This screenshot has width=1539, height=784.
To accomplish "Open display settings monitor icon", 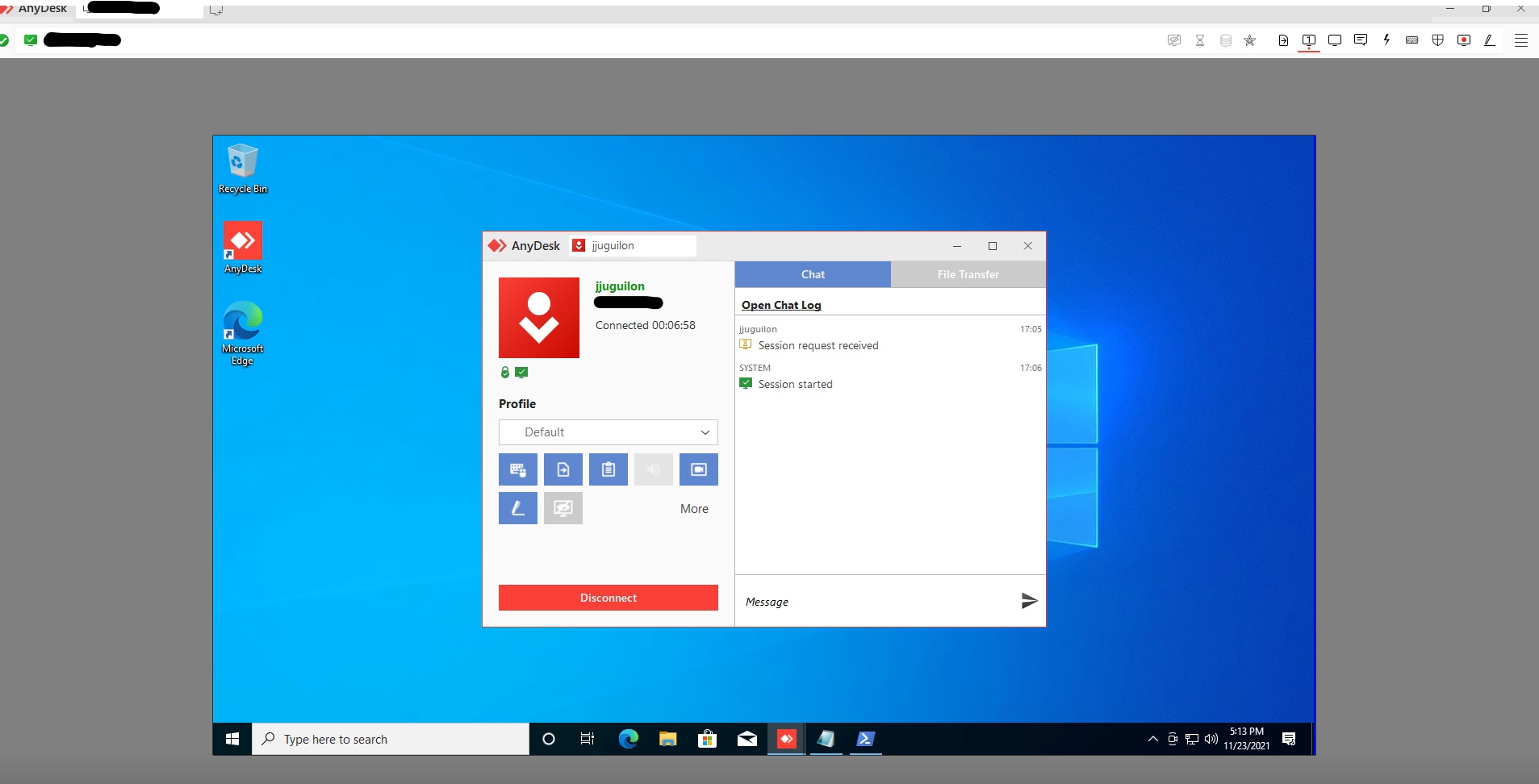I will tap(1335, 40).
